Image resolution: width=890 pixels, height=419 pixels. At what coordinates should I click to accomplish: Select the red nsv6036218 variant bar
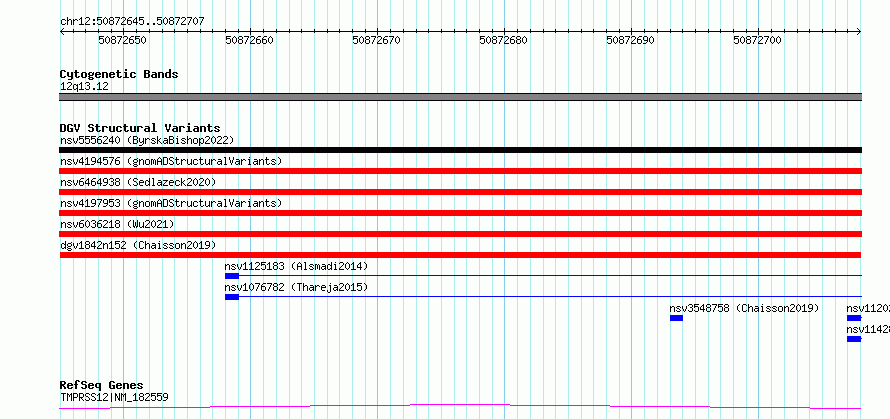click(460, 234)
